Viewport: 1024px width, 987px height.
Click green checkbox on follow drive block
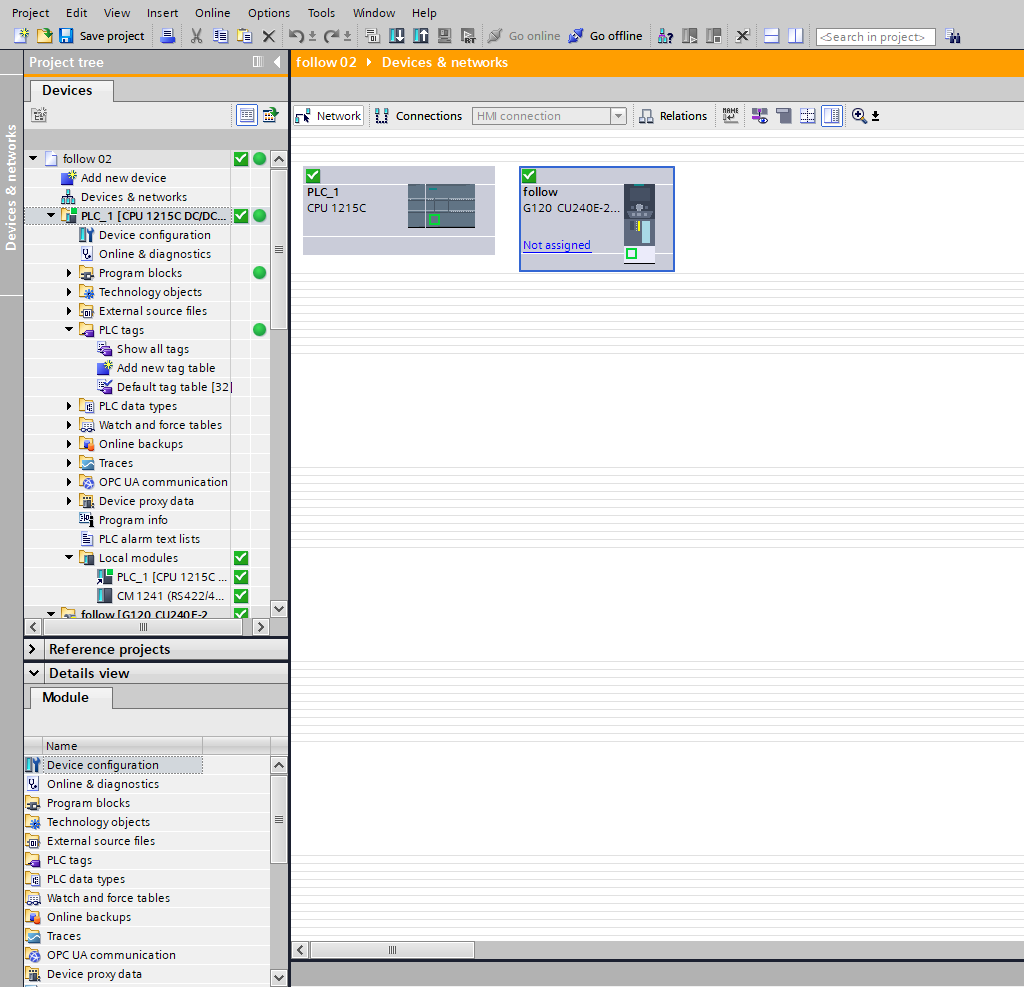[x=529, y=176]
